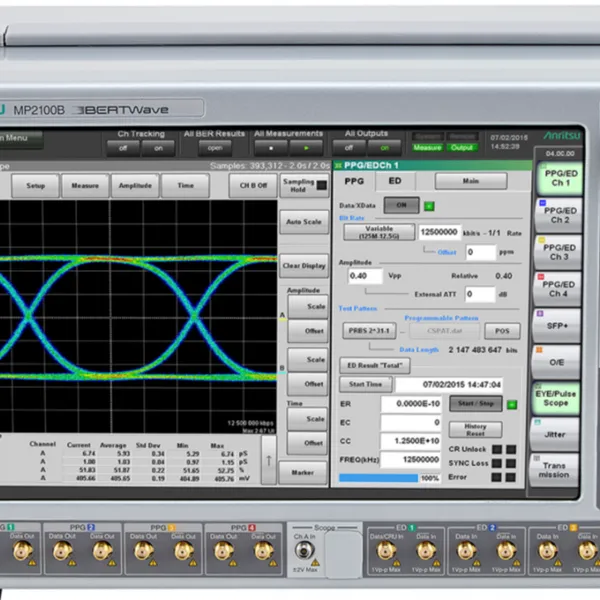This screenshot has width=600, height=600.
Task: Open the scope Time menu
Action: coord(186,186)
